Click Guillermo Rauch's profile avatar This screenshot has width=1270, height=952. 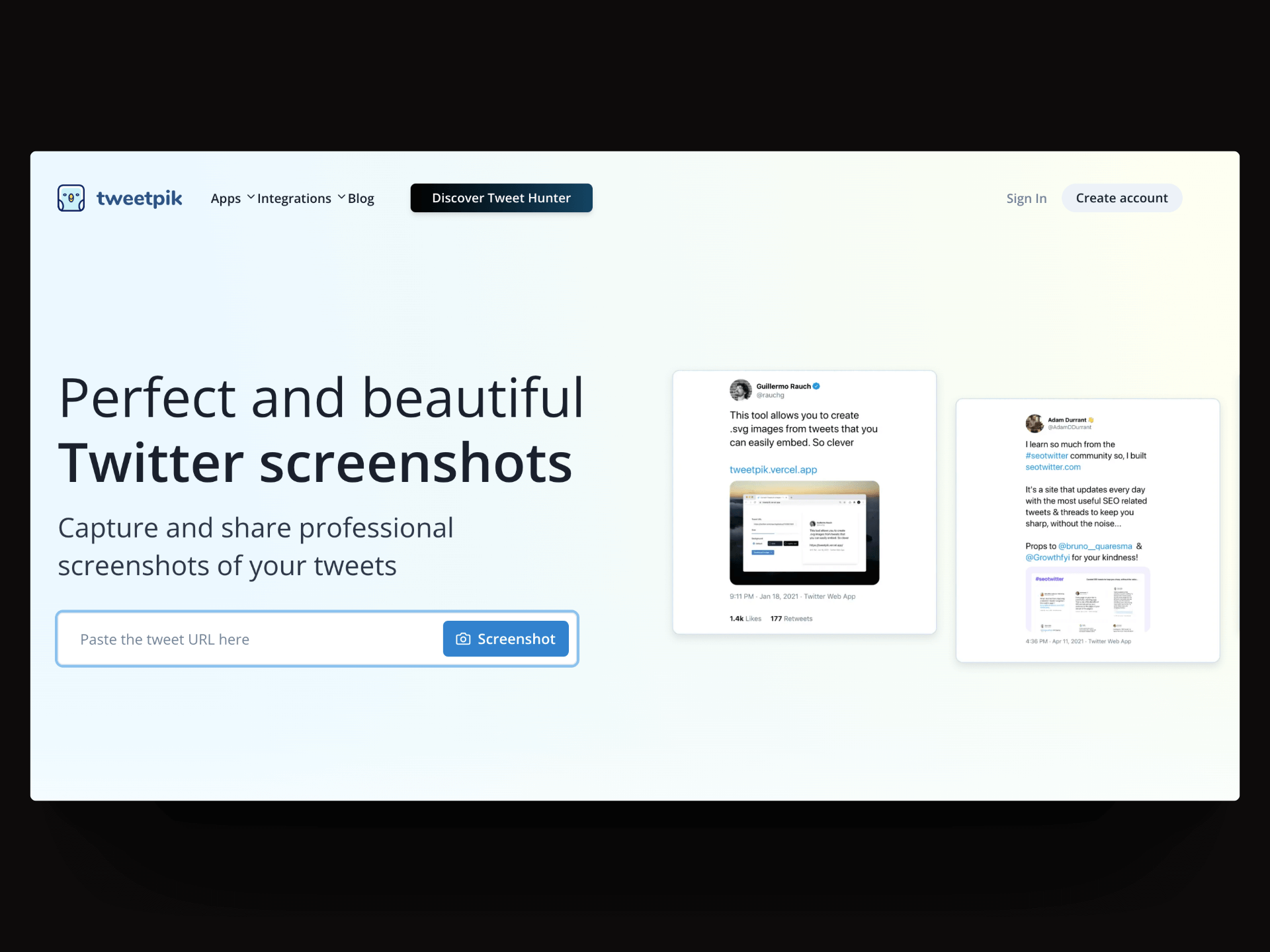[x=740, y=390]
